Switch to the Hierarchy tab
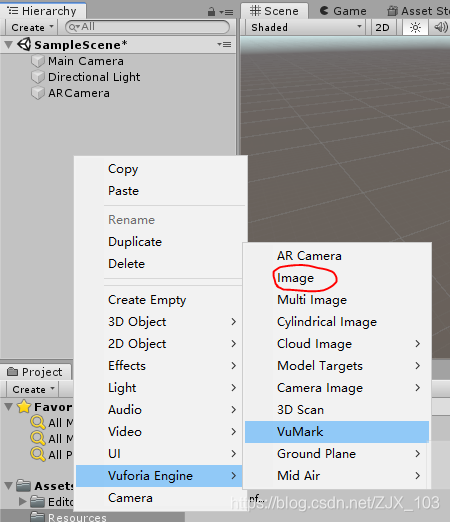 pos(43,11)
